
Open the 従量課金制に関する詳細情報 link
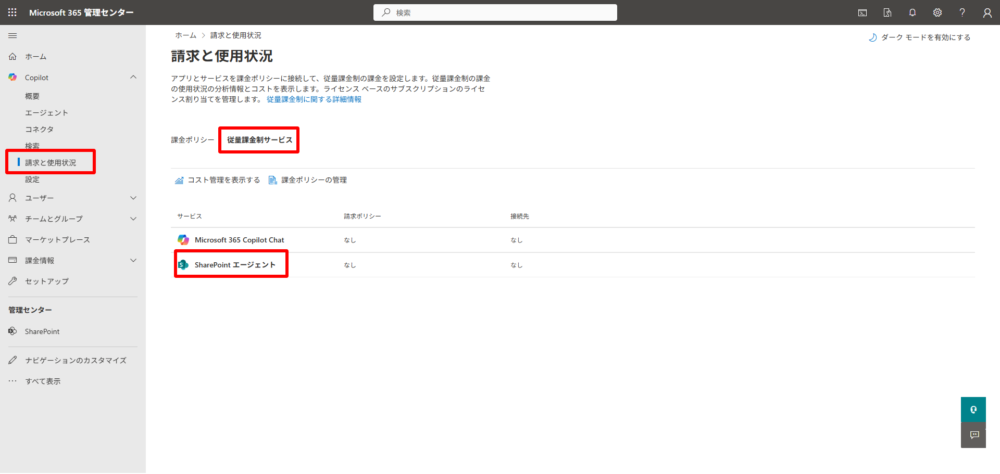[314, 100]
